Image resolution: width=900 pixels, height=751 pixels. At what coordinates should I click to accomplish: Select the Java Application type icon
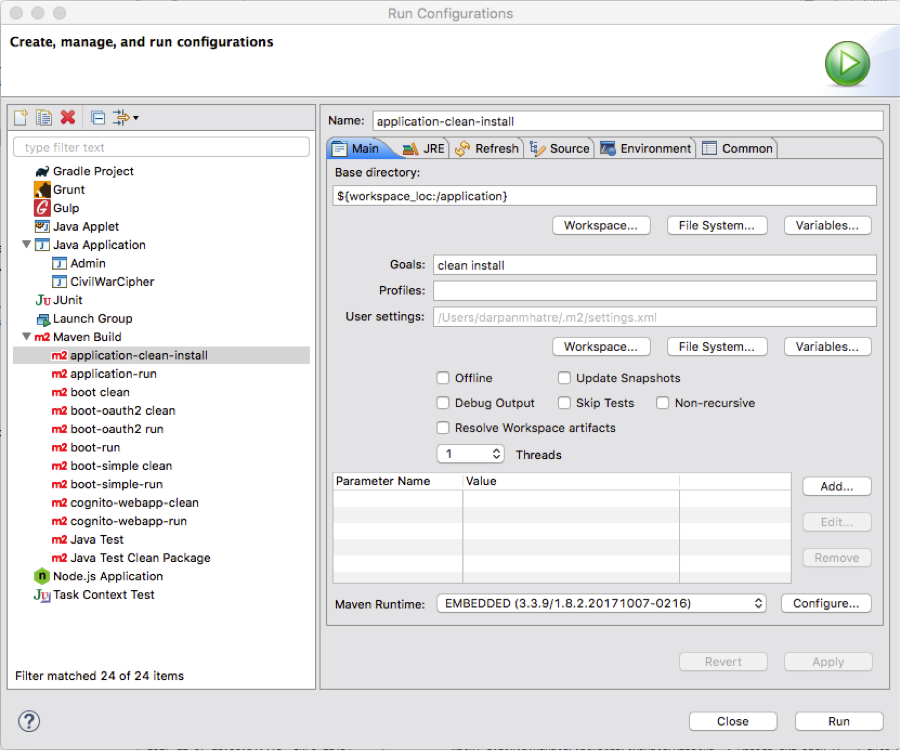tap(42, 245)
